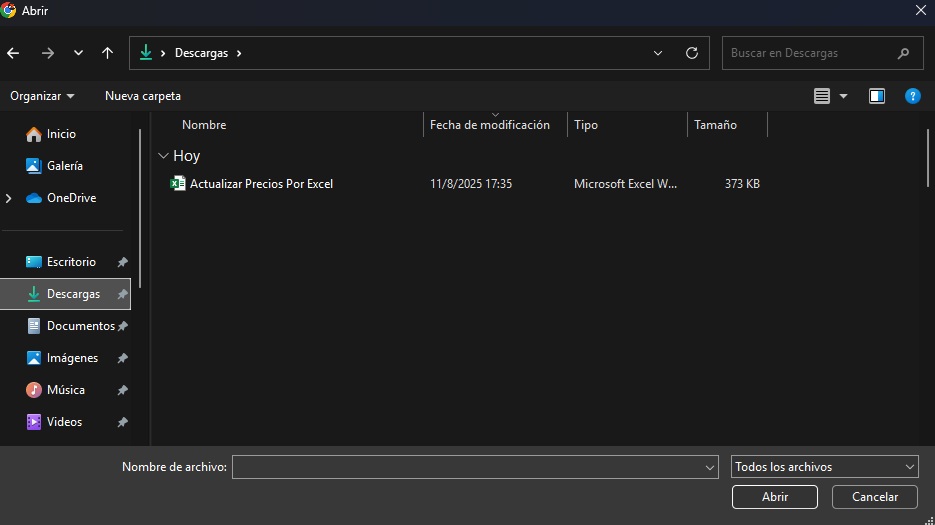Open the Organizar menu
The image size is (935, 525).
(42, 96)
